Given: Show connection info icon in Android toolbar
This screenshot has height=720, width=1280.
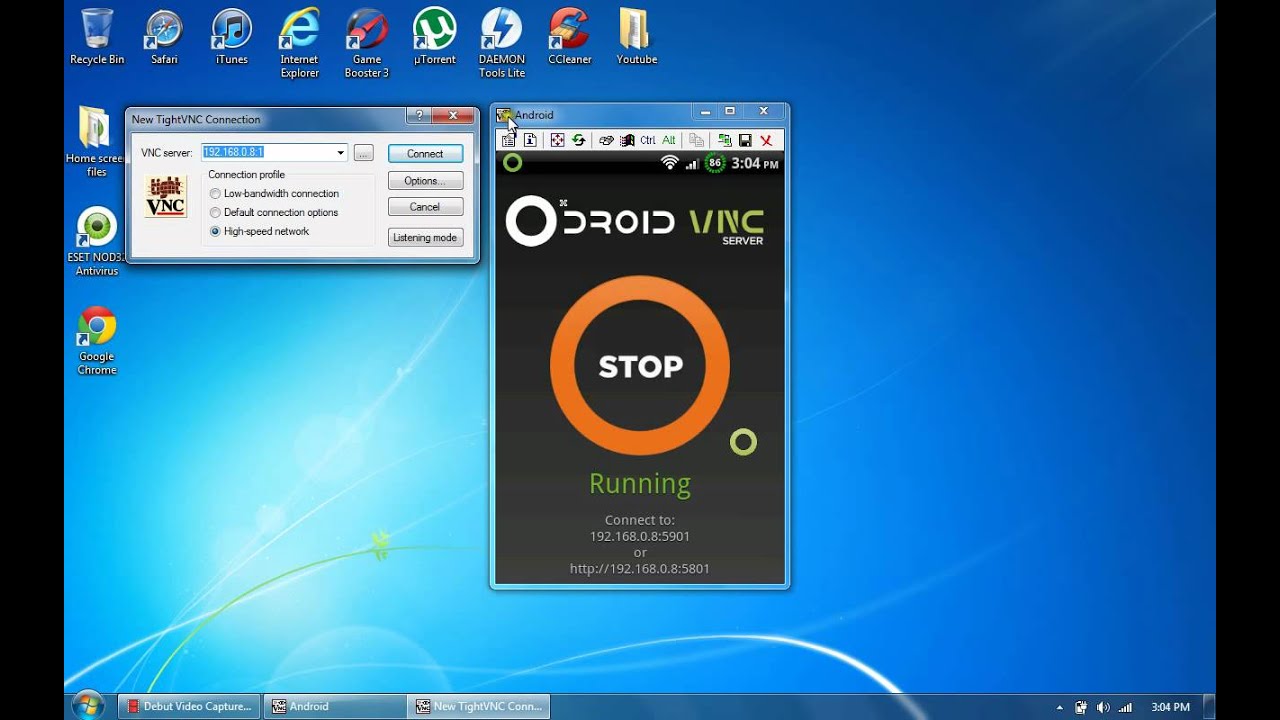Looking at the screenshot, I should (530, 140).
